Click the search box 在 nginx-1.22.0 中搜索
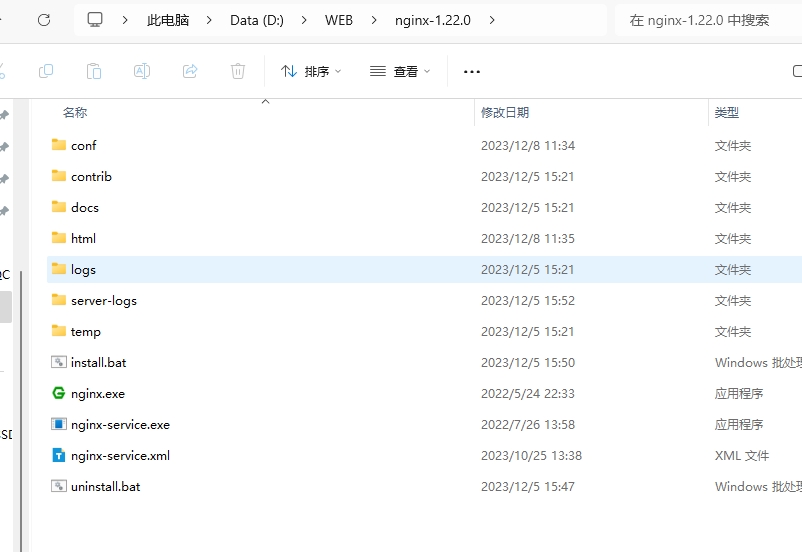The width and height of the screenshot is (802, 552). click(x=708, y=20)
